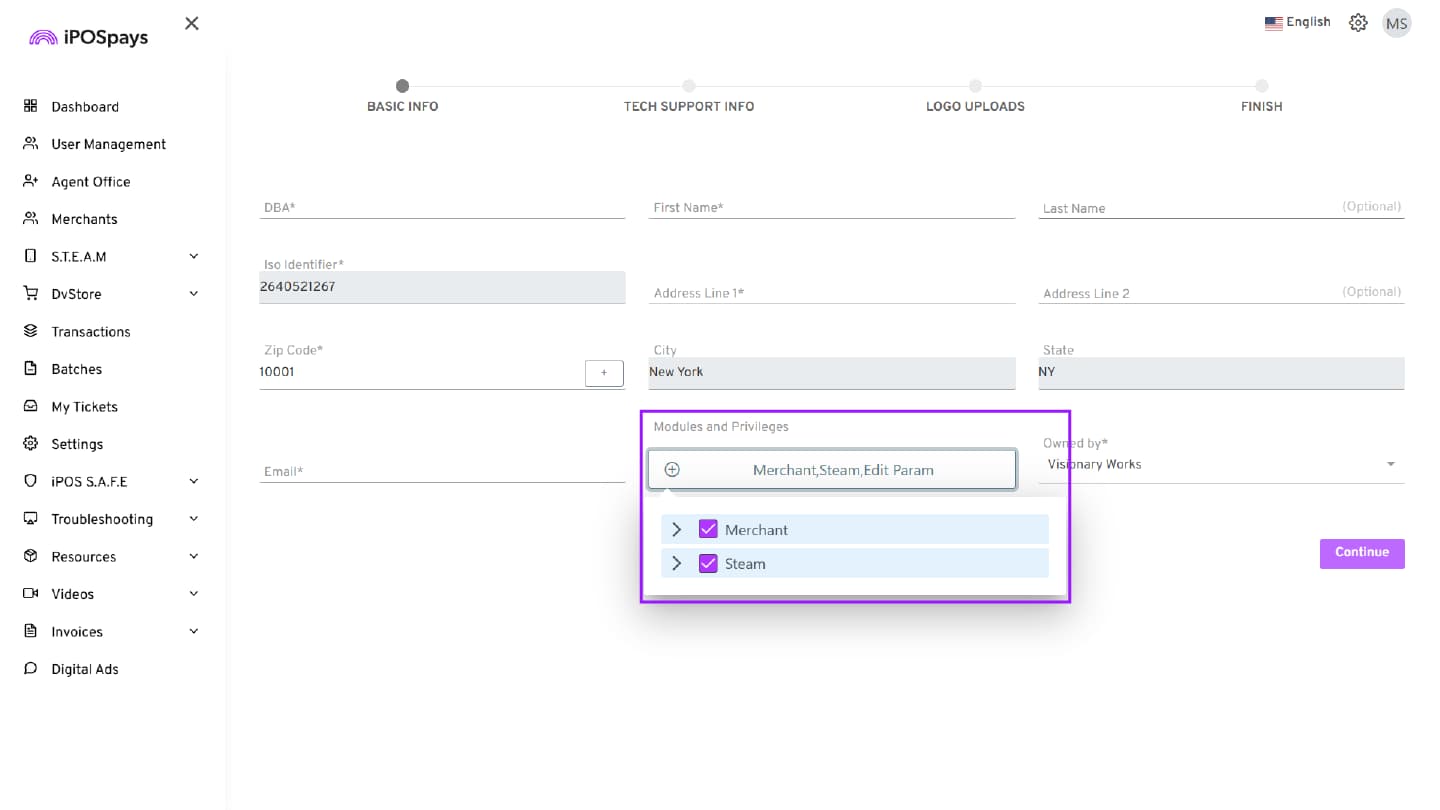Uncheck the Merchant checkbox
This screenshot has width=1440, height=810.
(x=708, y=529)
